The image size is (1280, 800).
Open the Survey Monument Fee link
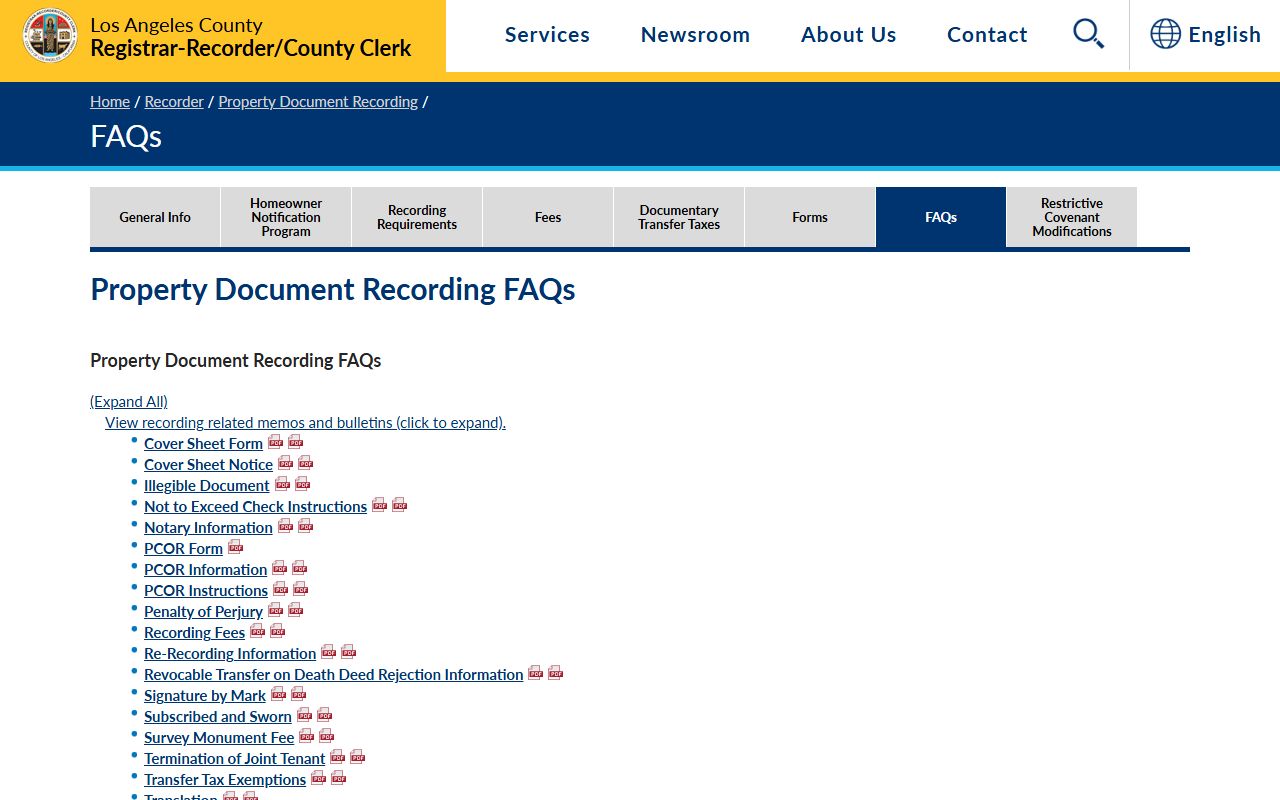219,737
